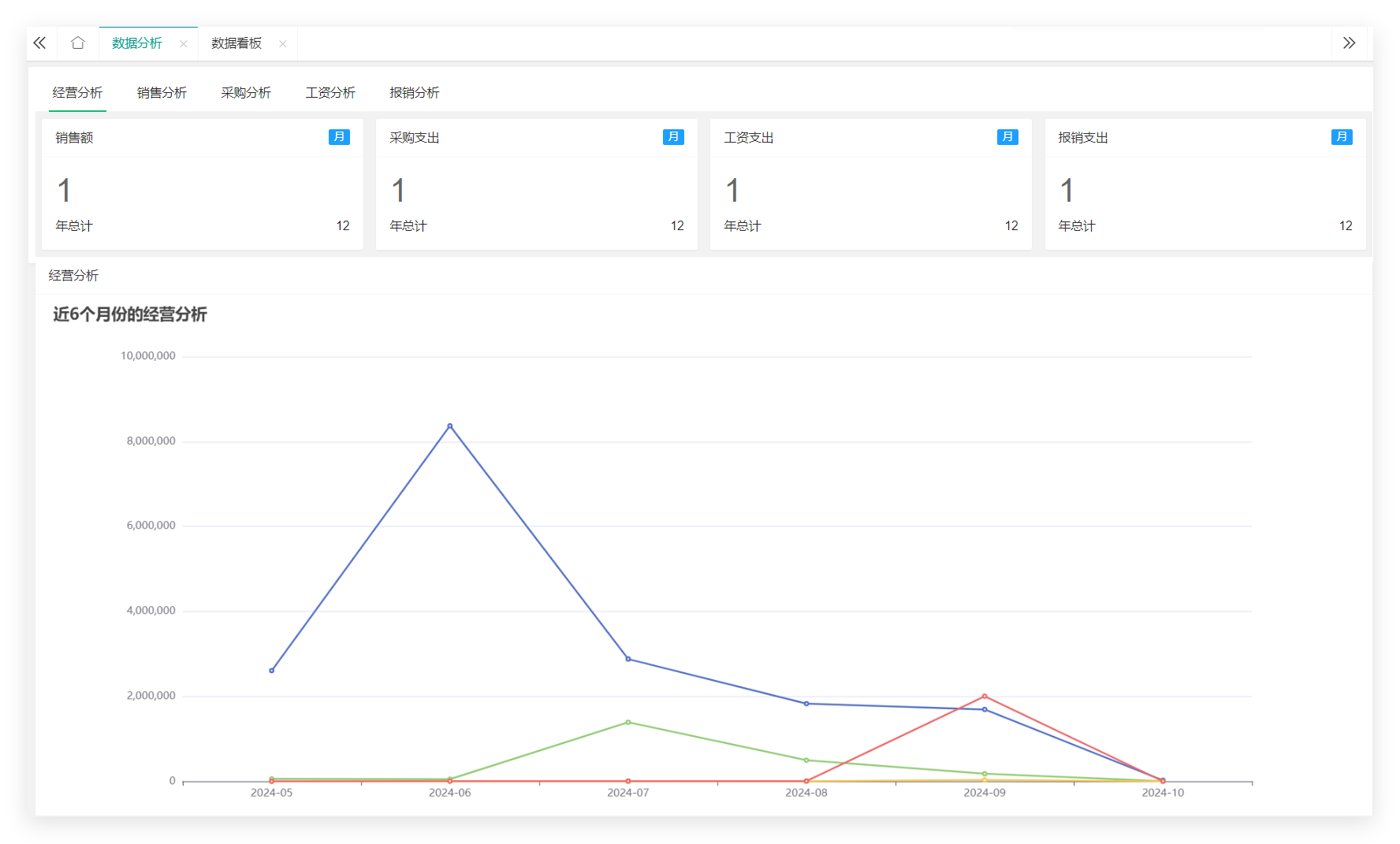Close the 数据看板 tab
The height and width of the screenshot is (844, 1400).
[x=283, y=44]
